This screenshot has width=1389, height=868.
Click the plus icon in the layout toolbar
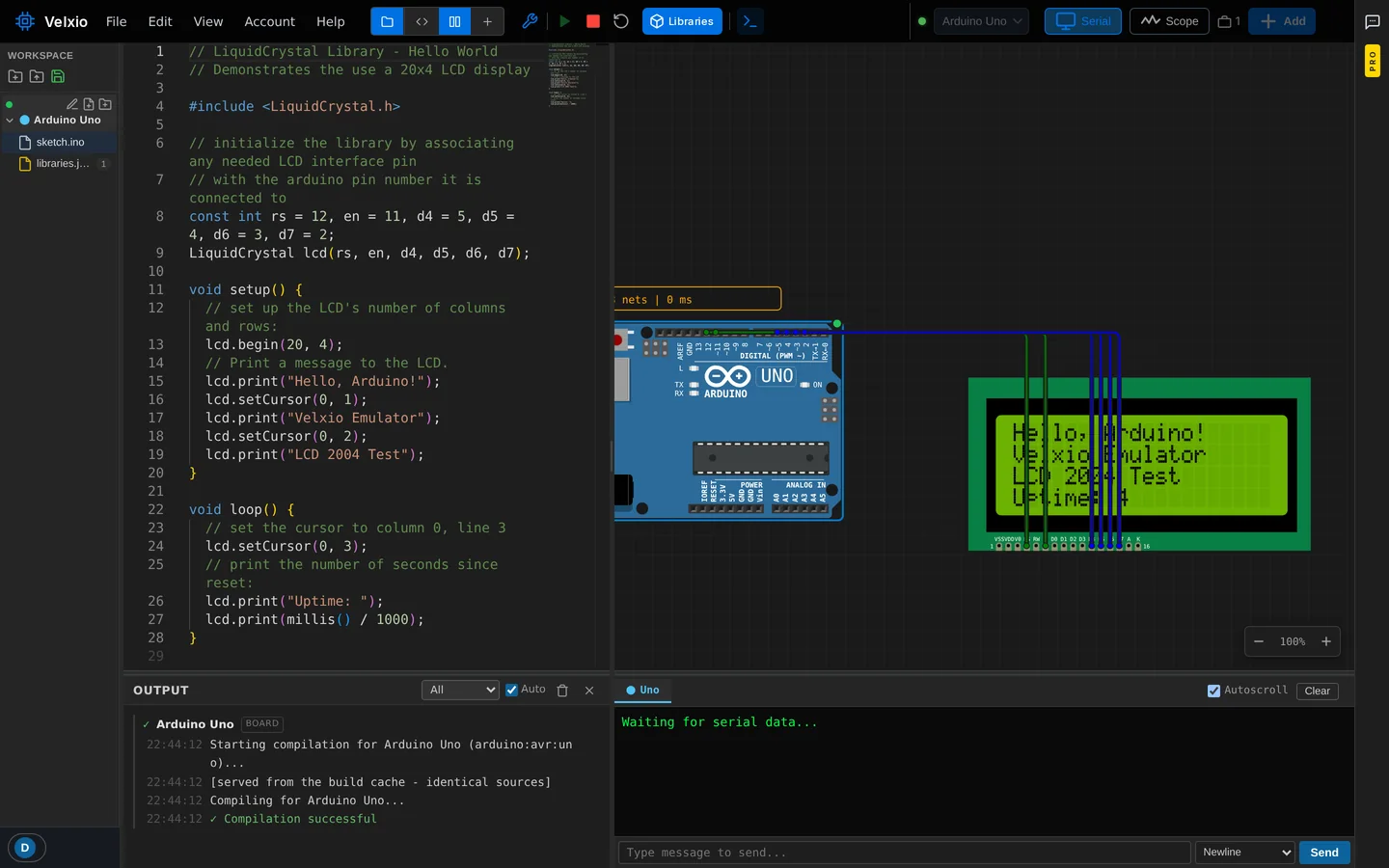pos(487,21)
